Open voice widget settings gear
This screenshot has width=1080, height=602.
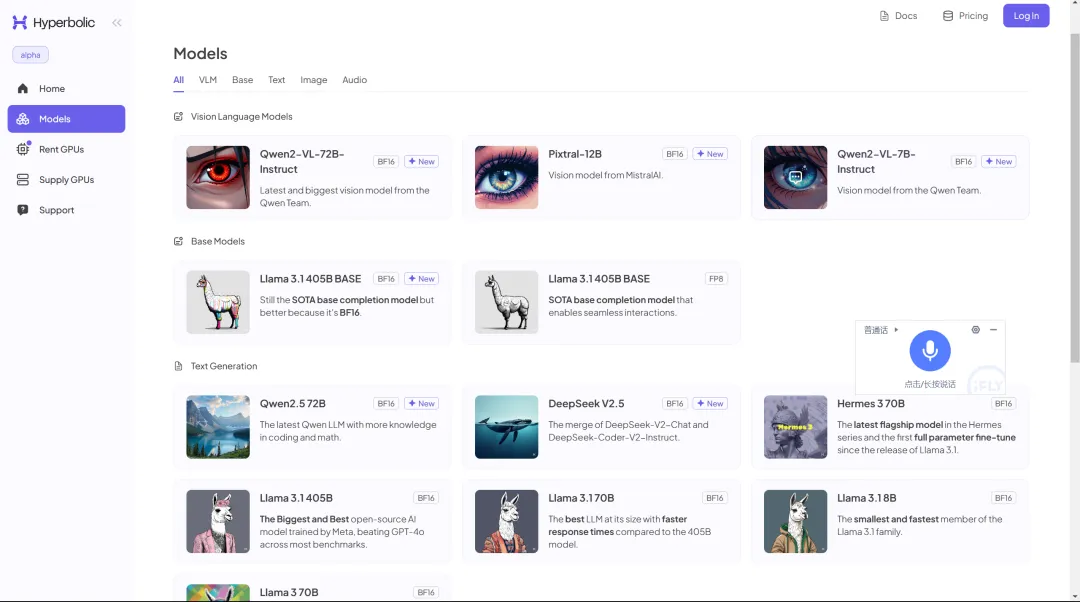975,330
